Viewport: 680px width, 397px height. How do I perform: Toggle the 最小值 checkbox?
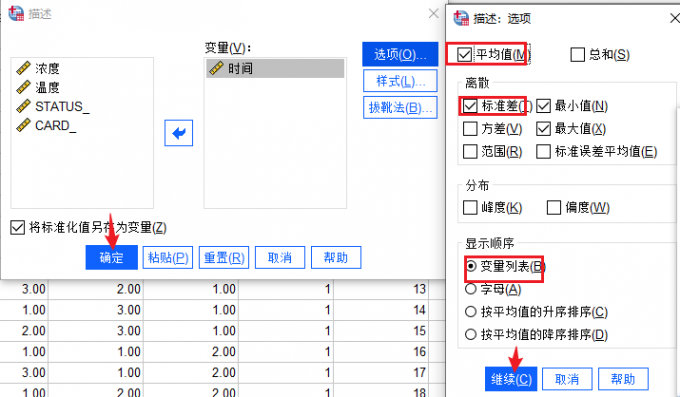click(x=543, y=106)
